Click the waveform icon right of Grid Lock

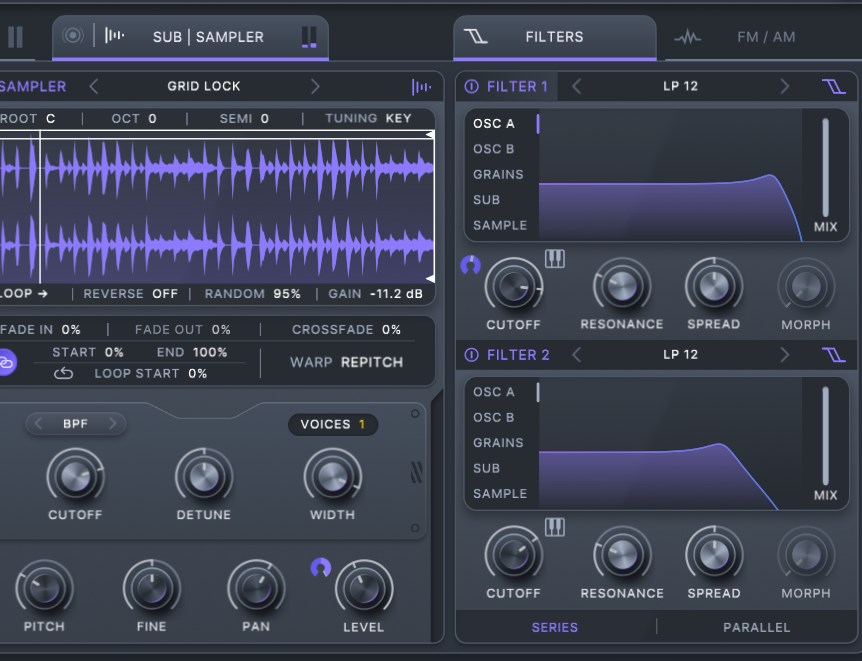(x=421, y=87)
